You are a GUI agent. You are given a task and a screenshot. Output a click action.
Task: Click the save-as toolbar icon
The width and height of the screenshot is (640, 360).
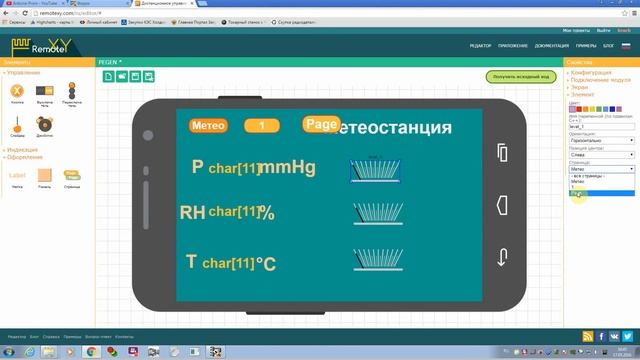(x=149, y=76)
